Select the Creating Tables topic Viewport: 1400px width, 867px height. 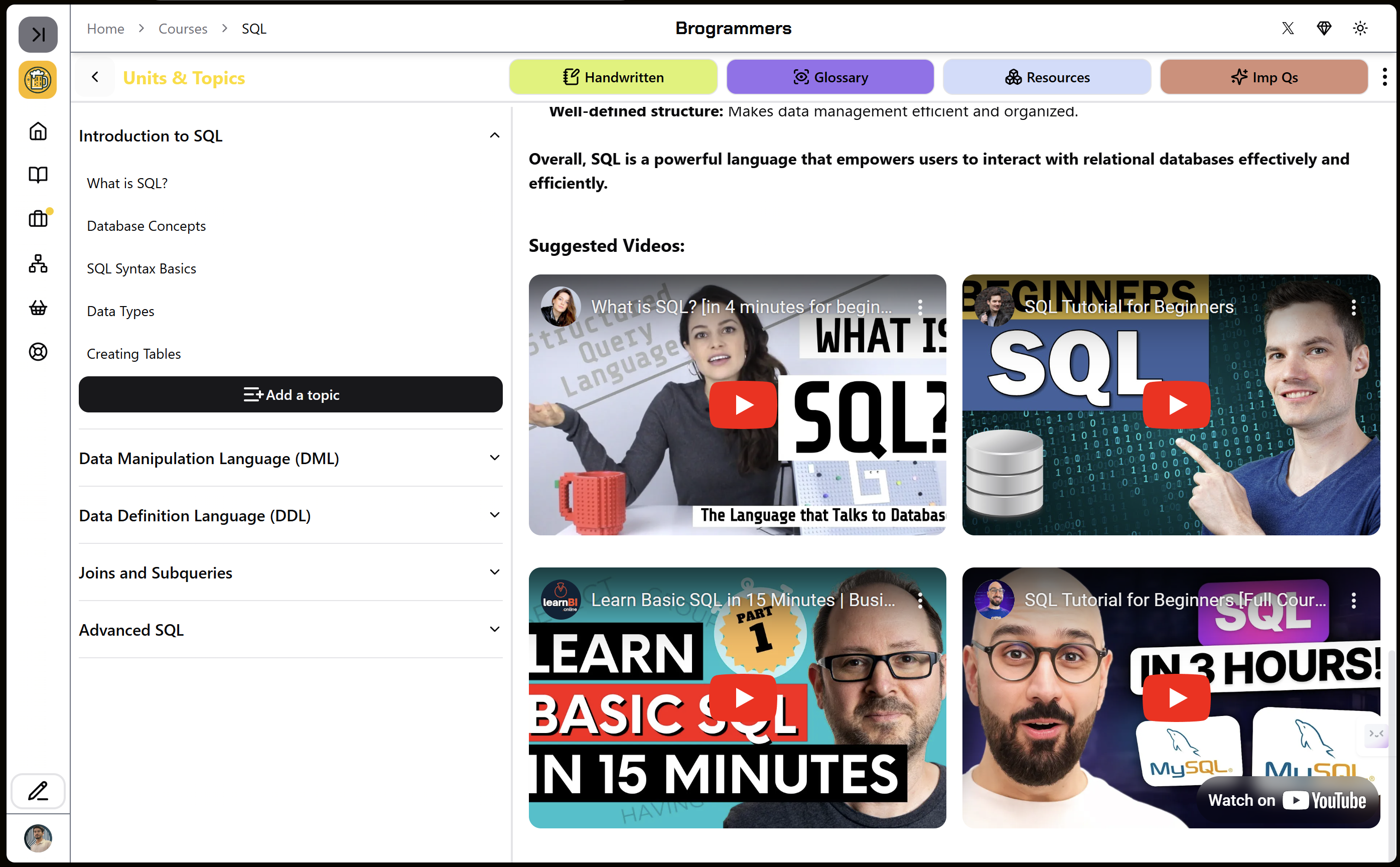pos(133,354)
